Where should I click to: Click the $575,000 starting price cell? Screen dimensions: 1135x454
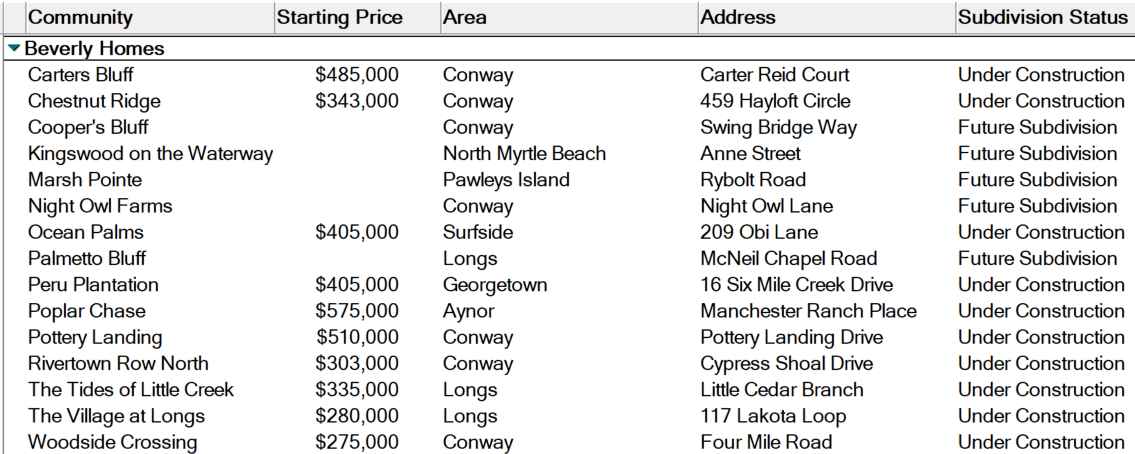[357, 311]
